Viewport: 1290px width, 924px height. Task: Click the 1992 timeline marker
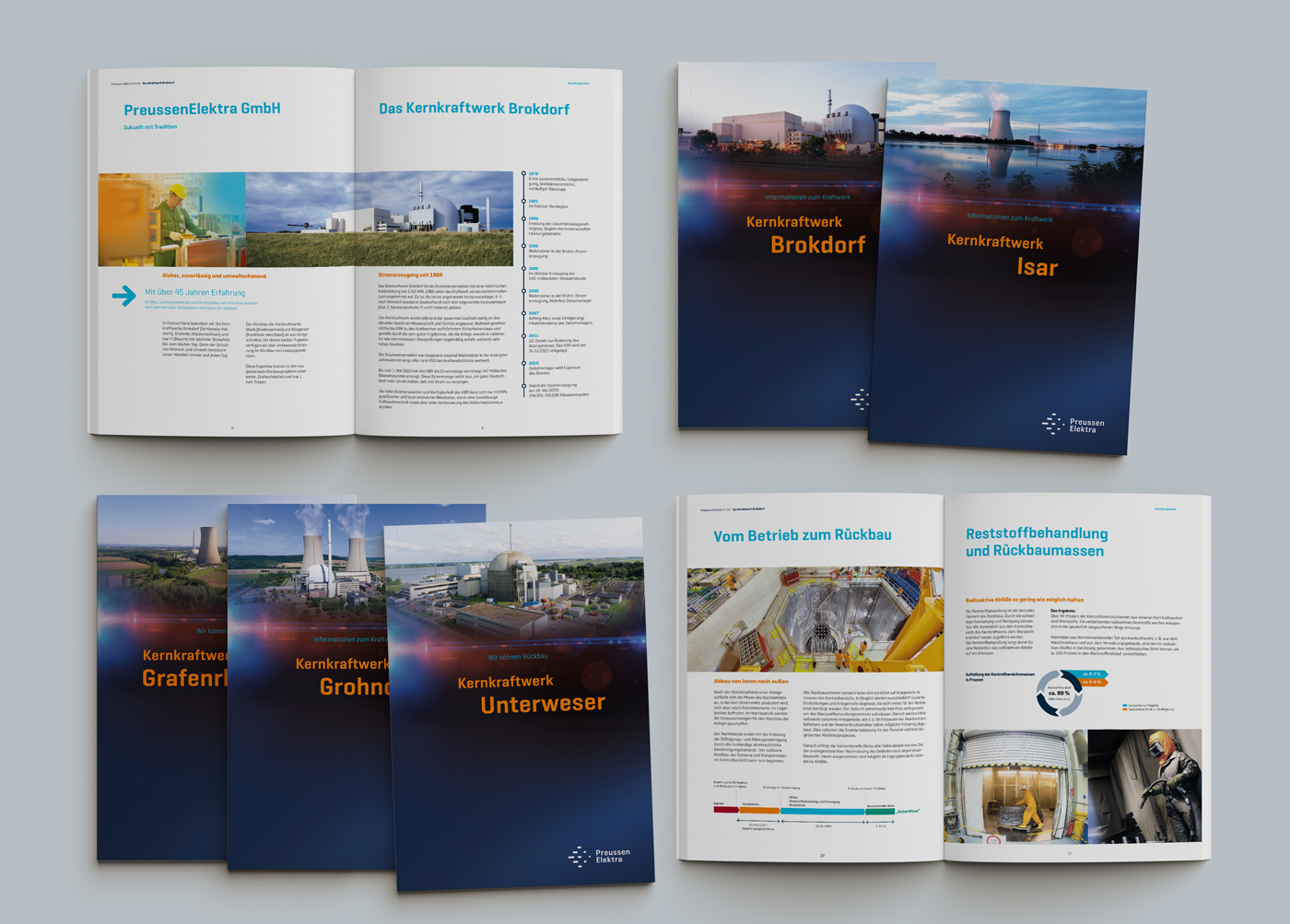coord(523,246)
